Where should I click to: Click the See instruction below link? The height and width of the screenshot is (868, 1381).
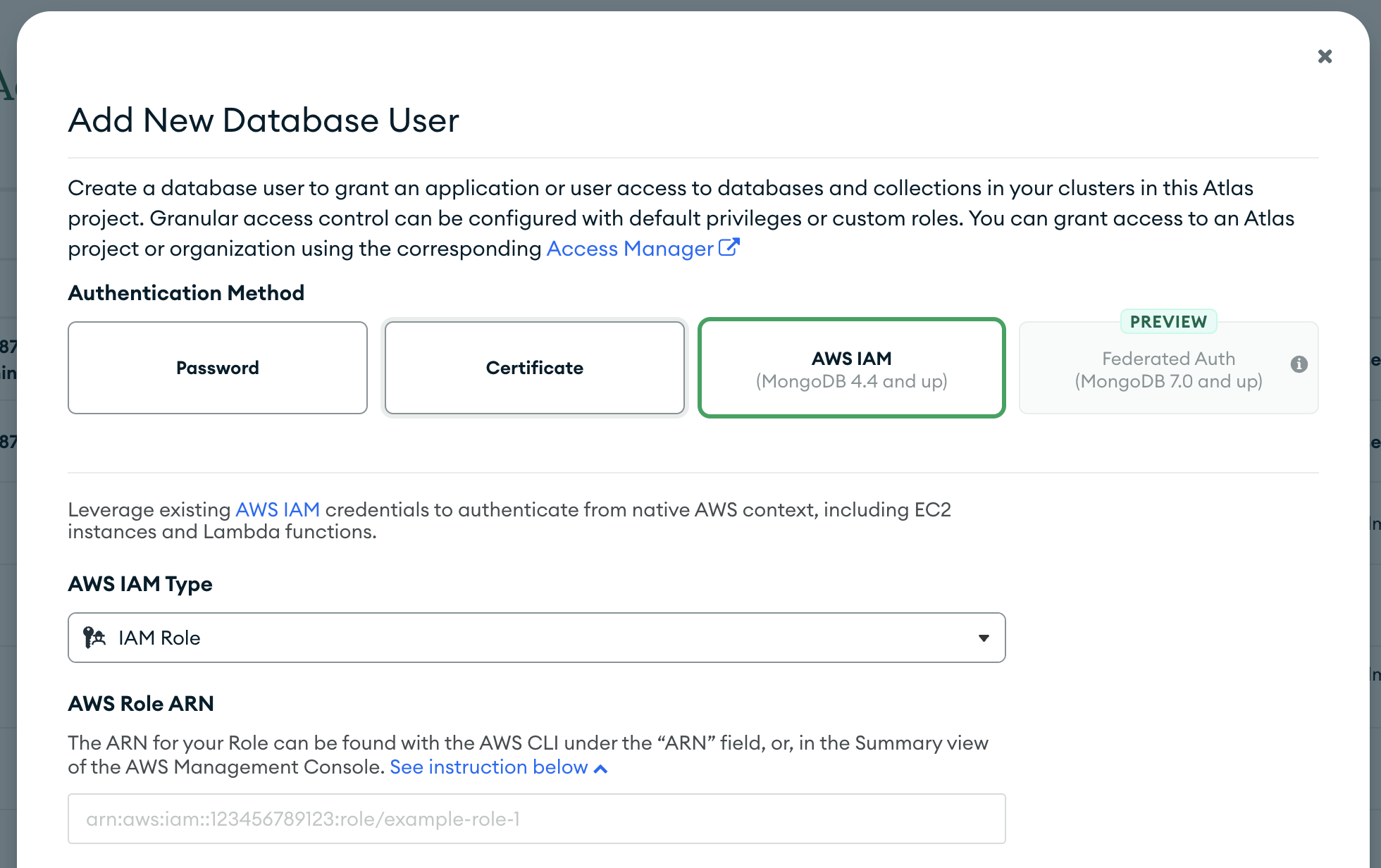tap(488, 767)
